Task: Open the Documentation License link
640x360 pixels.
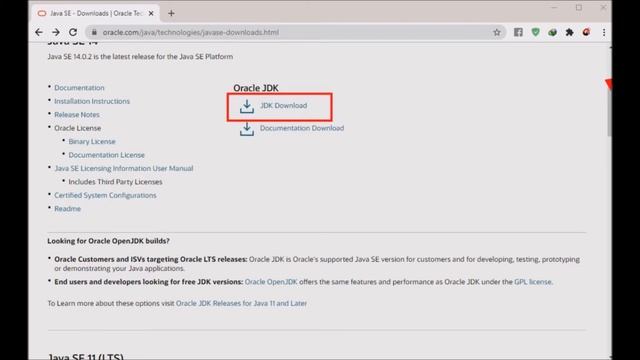Action: click(107, 155)
